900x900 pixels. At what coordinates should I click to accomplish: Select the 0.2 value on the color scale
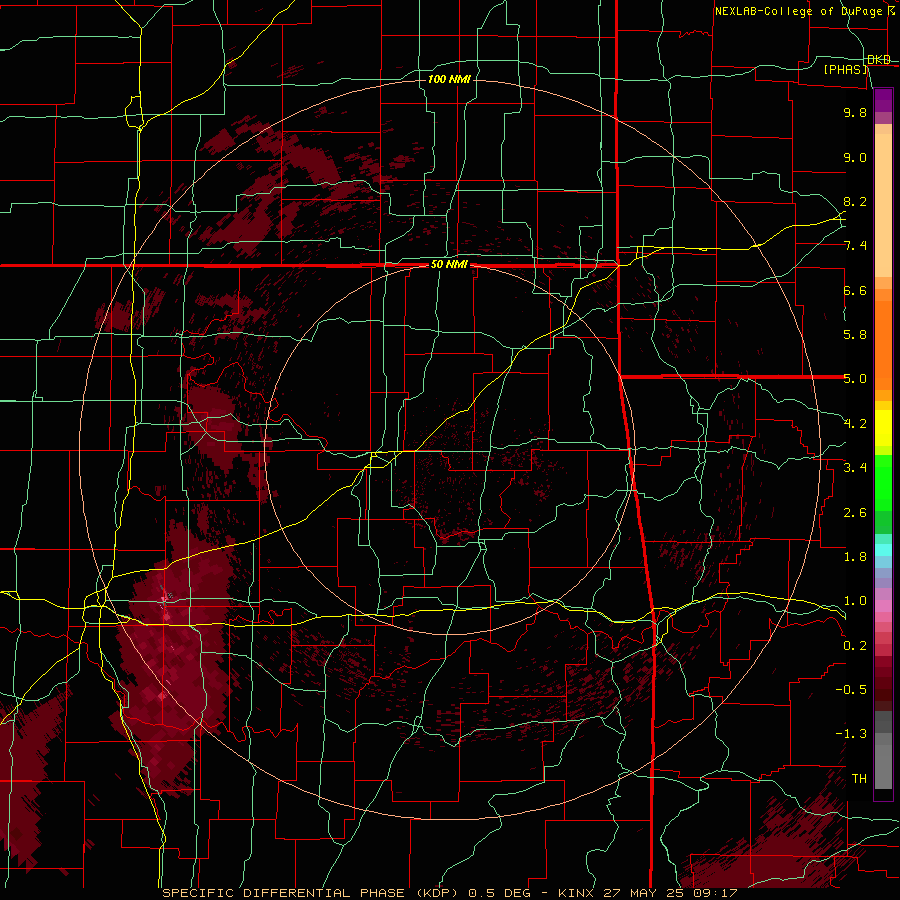855,646
